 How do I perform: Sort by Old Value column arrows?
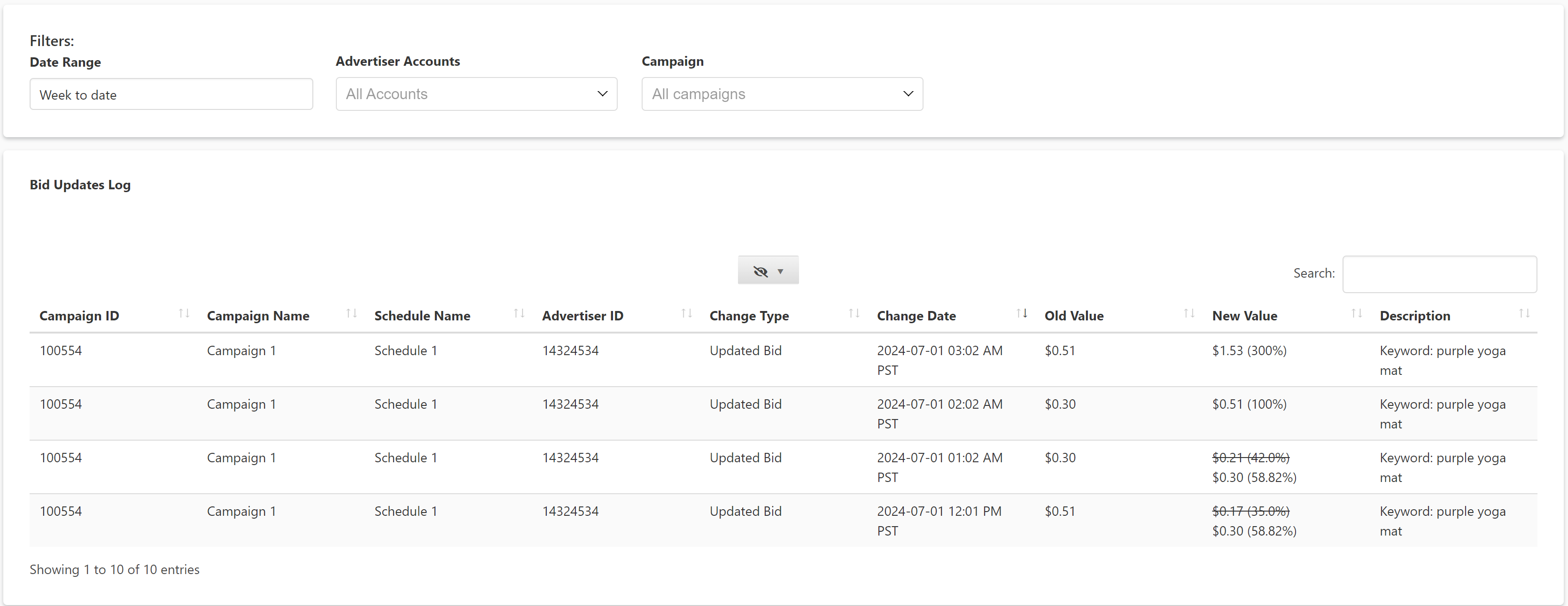pos(1189,314)
